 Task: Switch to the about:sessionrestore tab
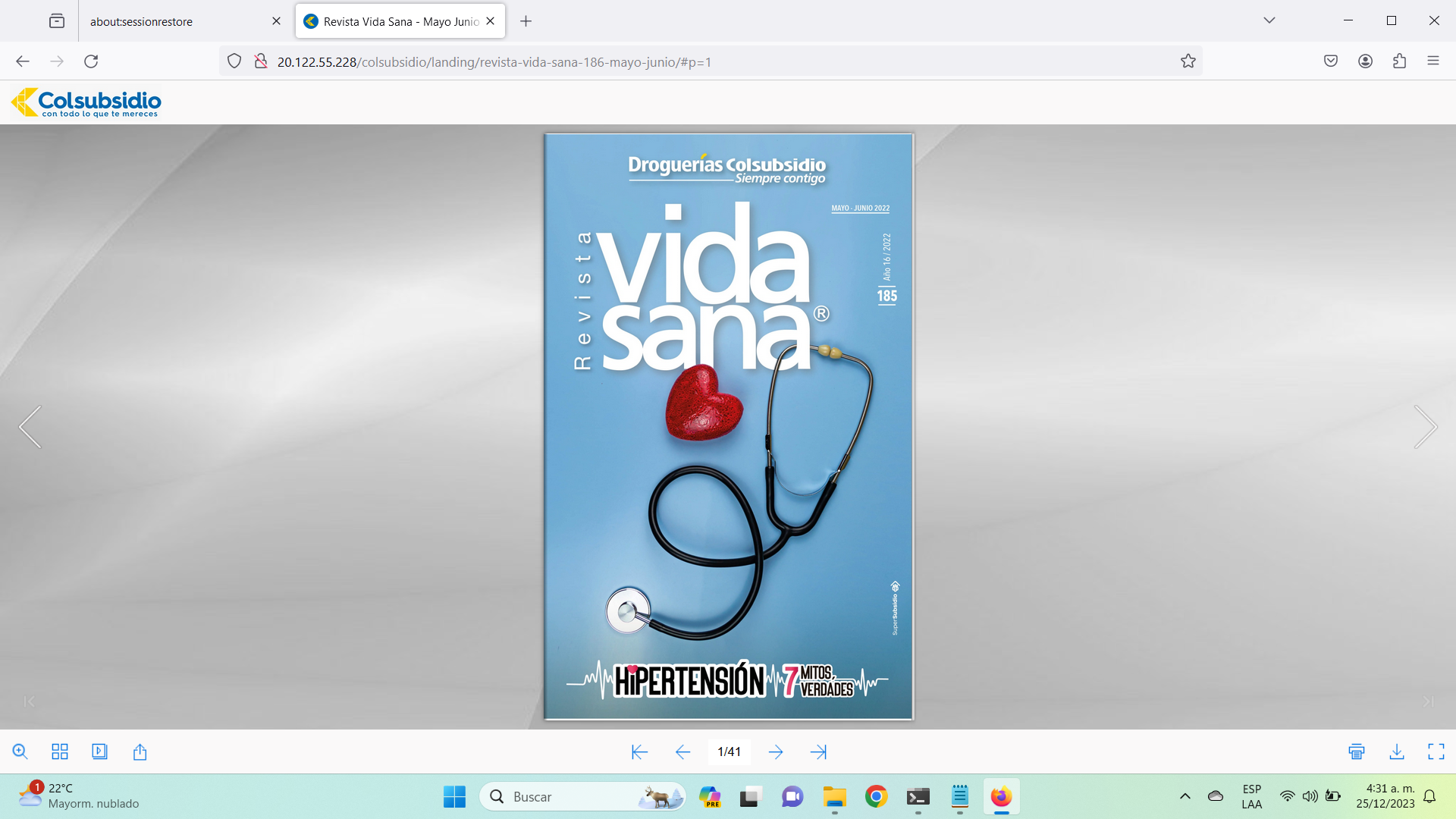click(141, 21)
